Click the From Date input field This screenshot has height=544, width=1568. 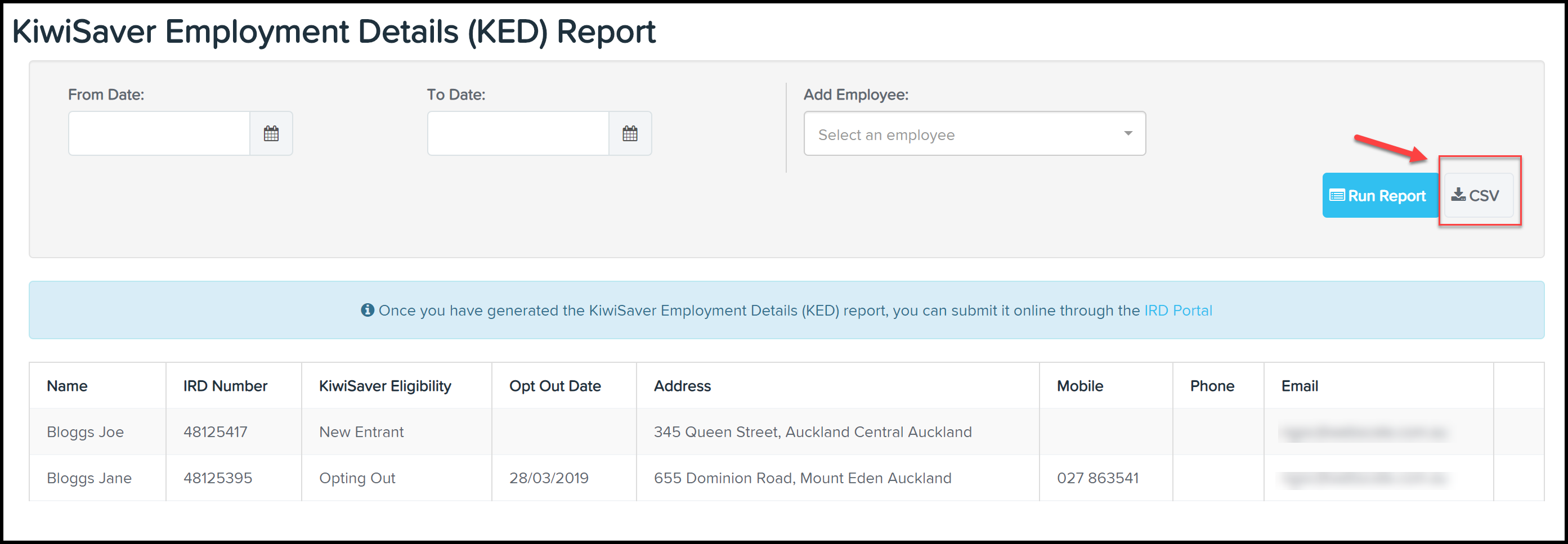click(x=159, y=133)
